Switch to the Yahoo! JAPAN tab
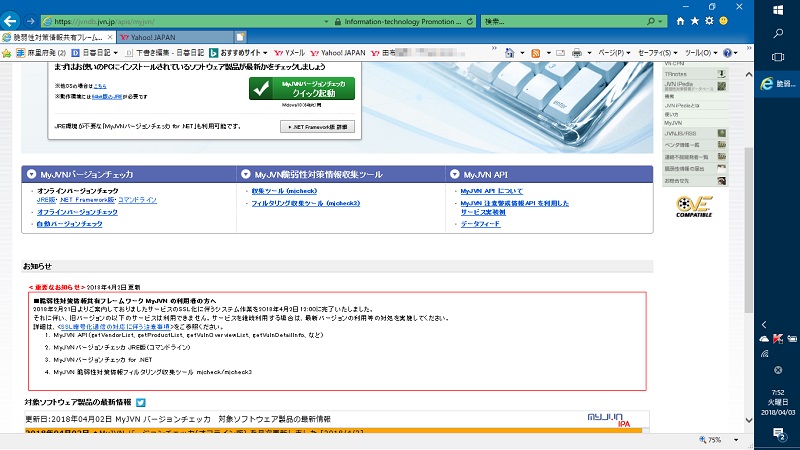This screenshot has height=450, width=800. [x=175, y=37]
